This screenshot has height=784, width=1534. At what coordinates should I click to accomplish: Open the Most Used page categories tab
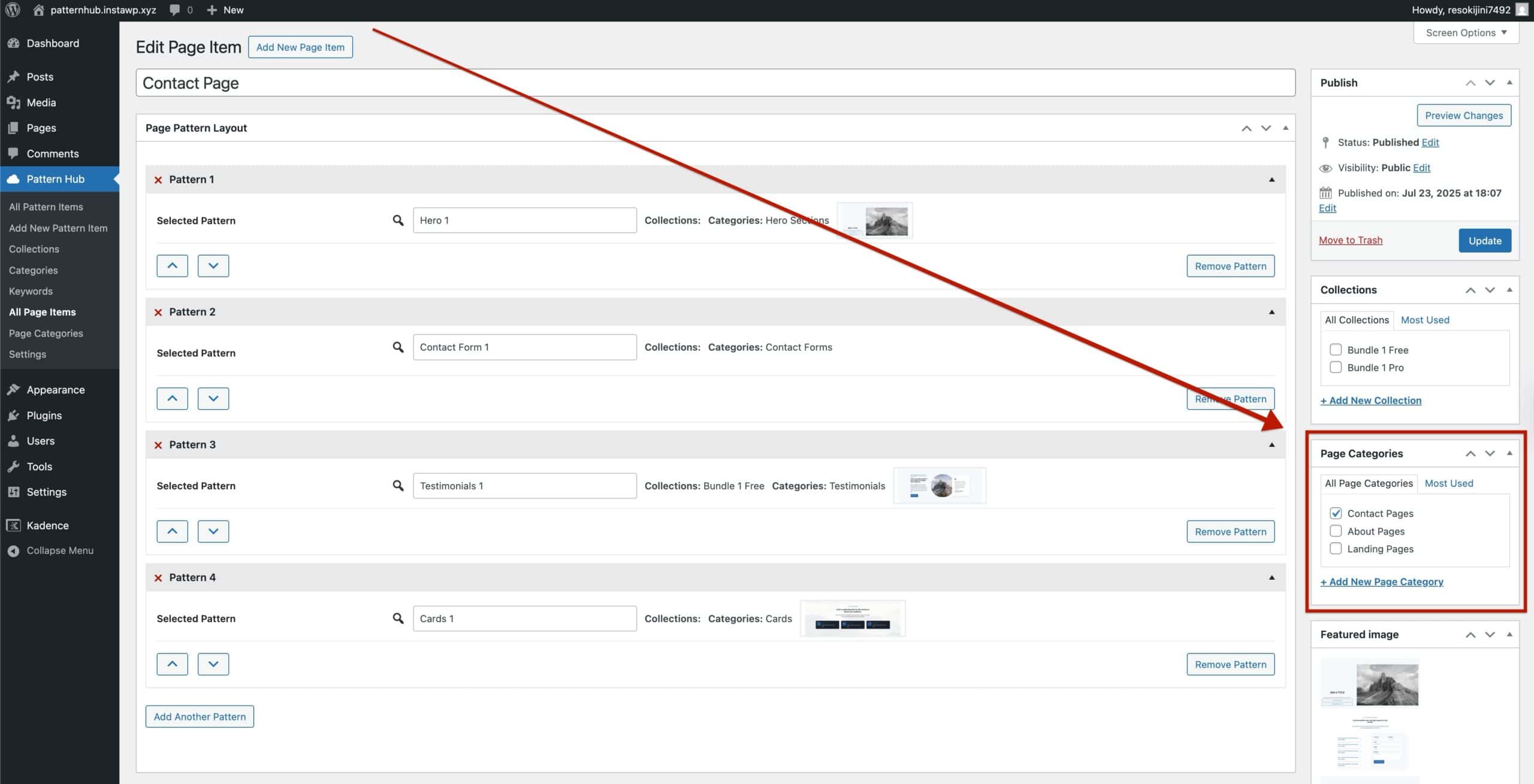click(x=1448, y=483)
